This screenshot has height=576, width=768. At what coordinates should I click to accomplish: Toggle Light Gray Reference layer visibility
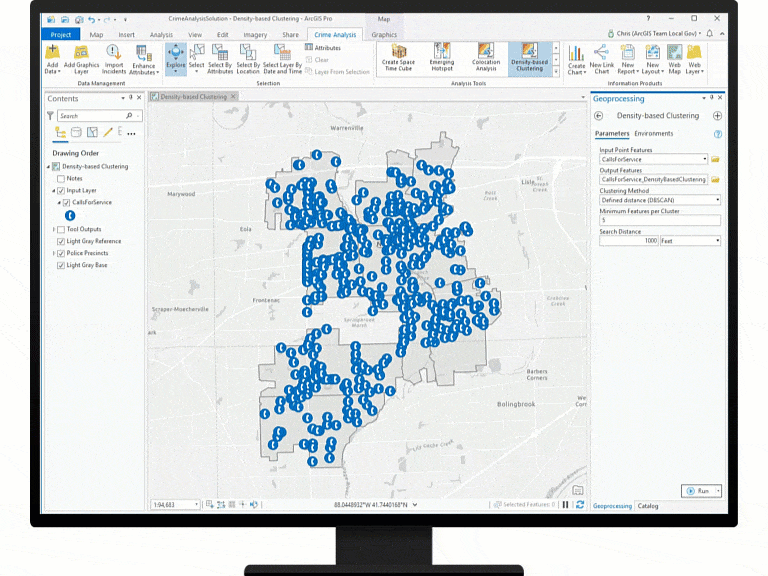(61, 241)
